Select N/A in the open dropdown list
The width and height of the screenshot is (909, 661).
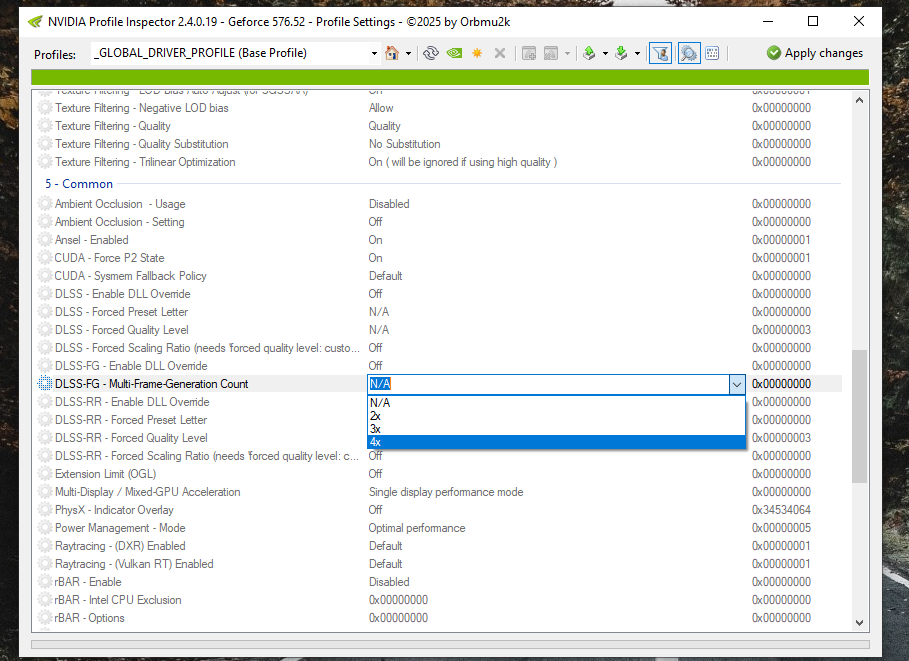pos(557,403)
